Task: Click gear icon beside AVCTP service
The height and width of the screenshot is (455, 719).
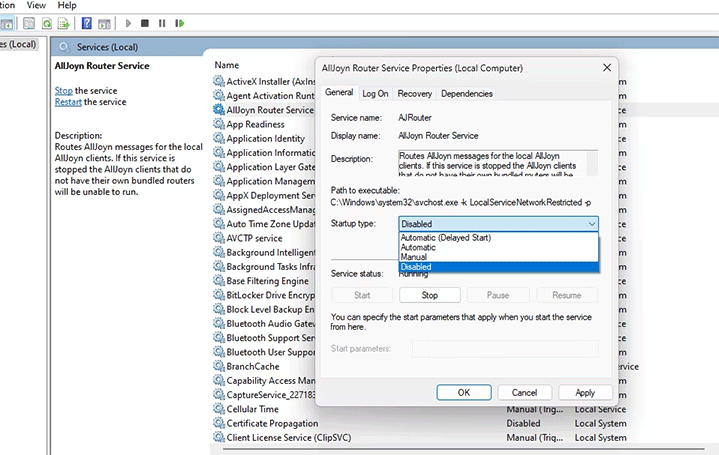Action: point(219,238)
